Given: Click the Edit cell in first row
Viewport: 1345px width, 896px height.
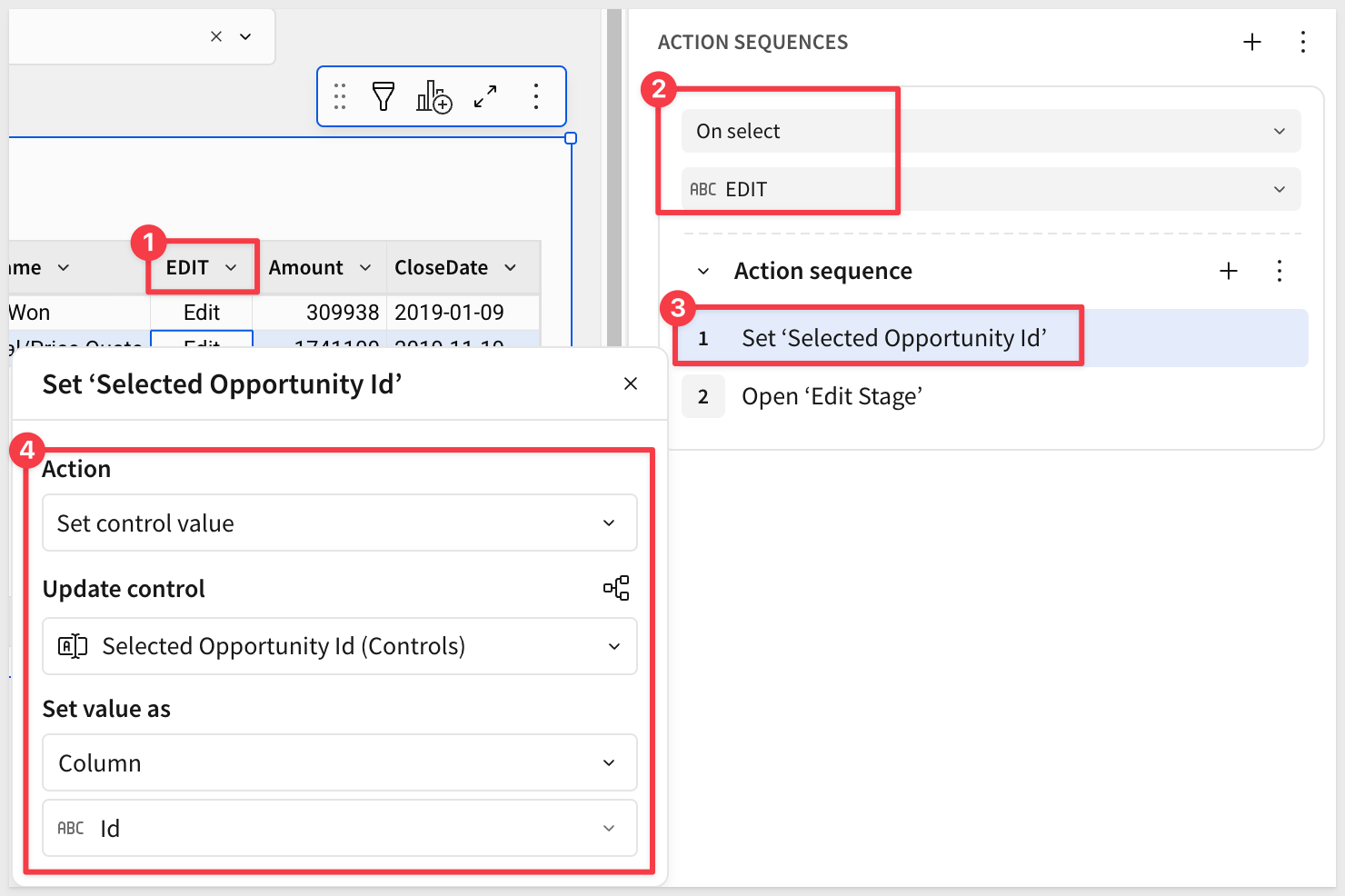Looking at the screenshot, I should tap(202, 313).
